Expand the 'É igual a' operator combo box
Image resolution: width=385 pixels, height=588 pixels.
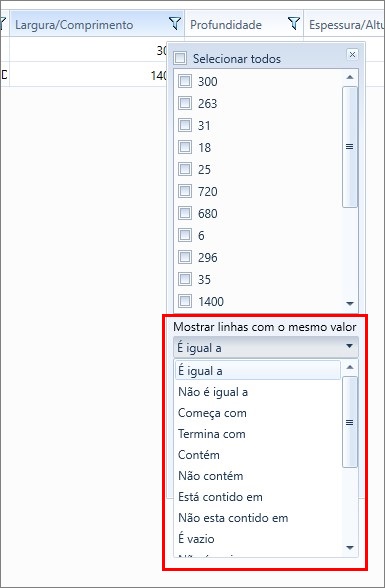[x=266, y=347]
